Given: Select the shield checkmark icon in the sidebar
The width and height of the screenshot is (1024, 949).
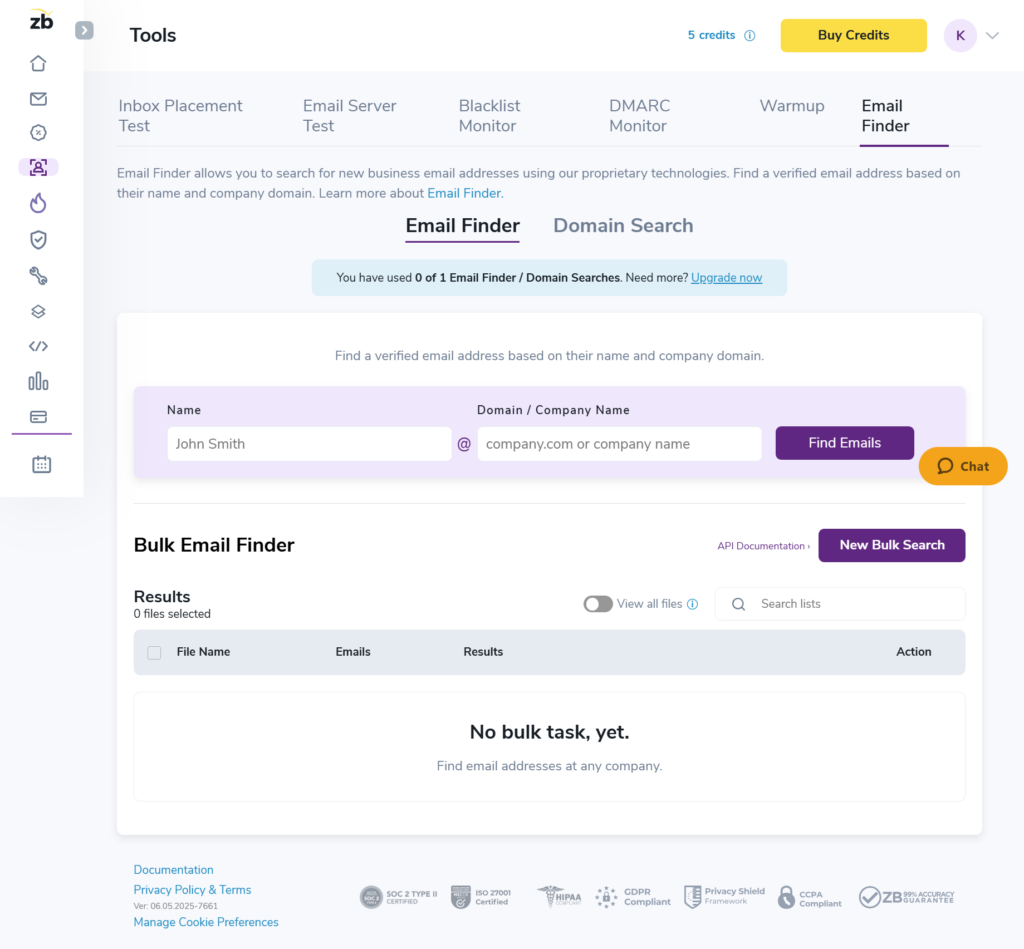Looking at the screenshot, I should [38, 240].
